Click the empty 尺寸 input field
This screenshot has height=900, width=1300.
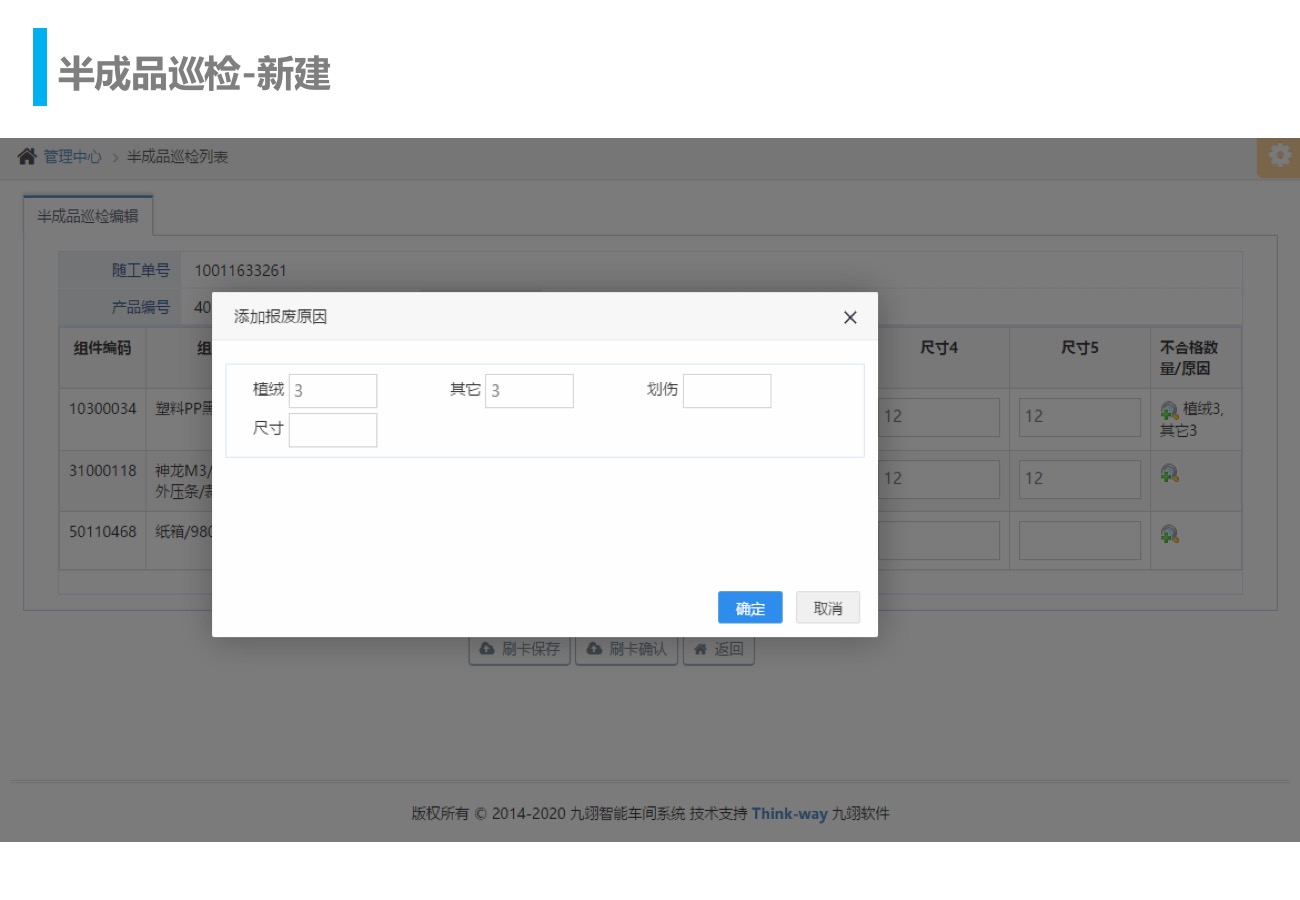coord(333,430)
